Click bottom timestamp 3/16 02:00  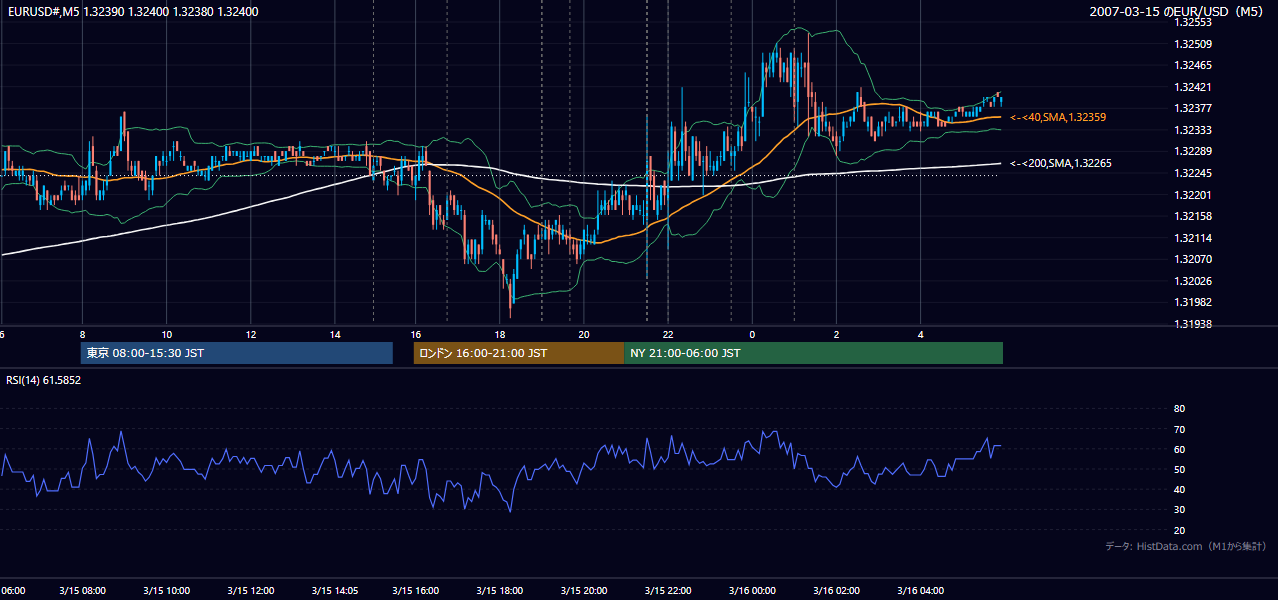click(x=836, y=590)
